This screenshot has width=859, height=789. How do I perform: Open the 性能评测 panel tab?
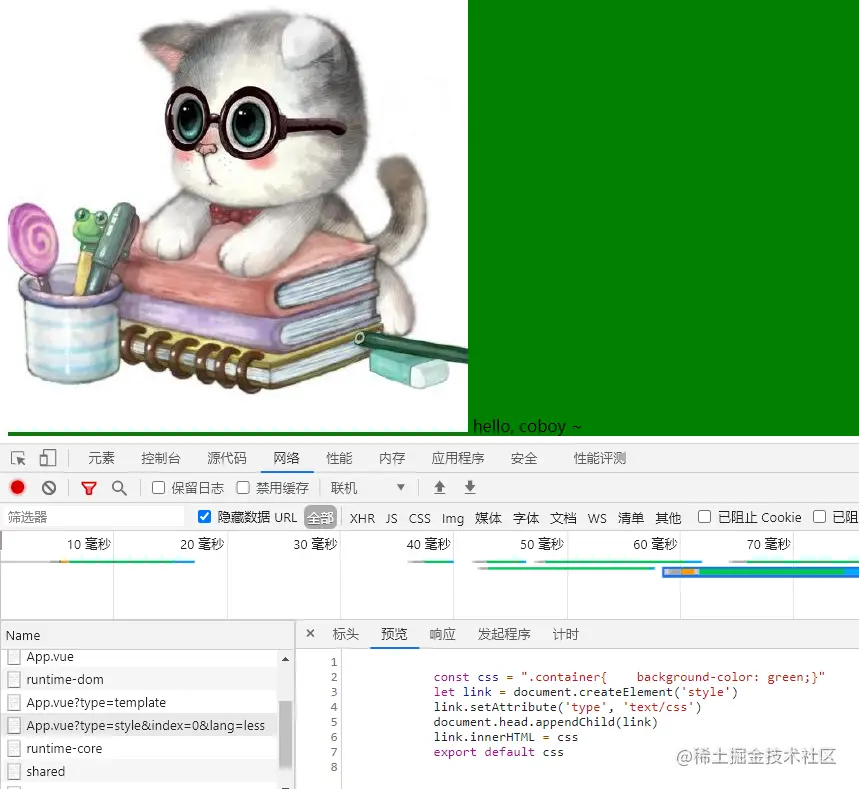click(599, 458)
